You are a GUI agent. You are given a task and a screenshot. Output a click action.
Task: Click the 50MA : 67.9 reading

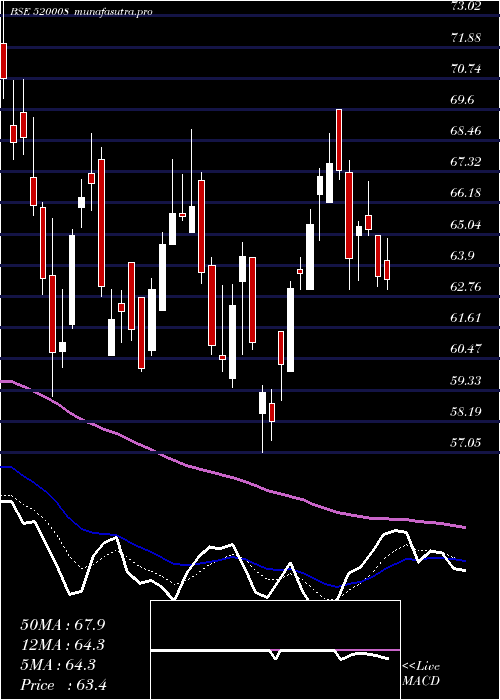pyautogui.click(x=63, y=625)
